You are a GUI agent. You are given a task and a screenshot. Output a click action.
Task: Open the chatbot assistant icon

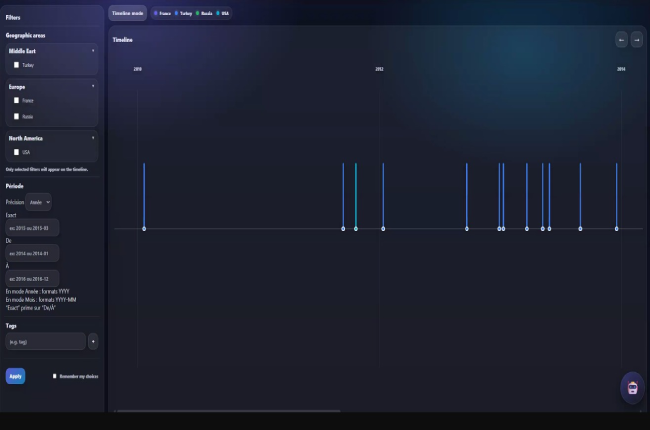631,387
